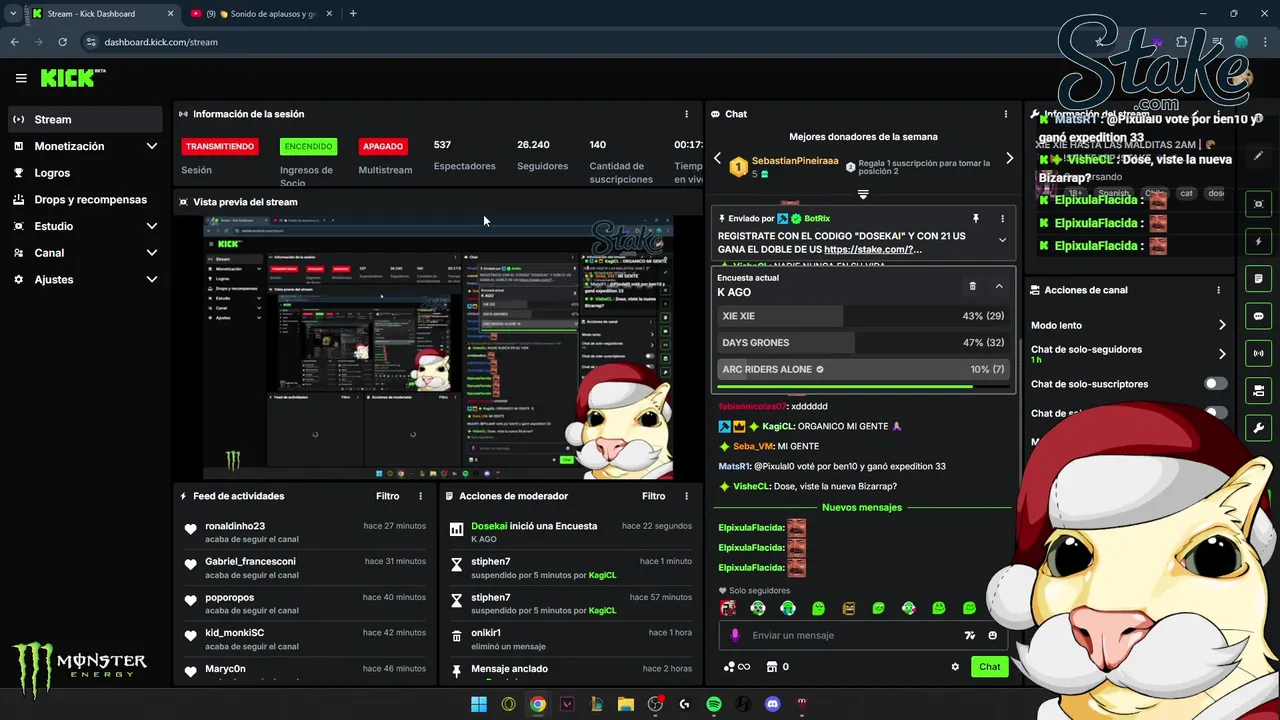Click the purple microphone icon in chat input
Image resolution: width=1280 pixels, height=720 pixels.
click(735, 635)
